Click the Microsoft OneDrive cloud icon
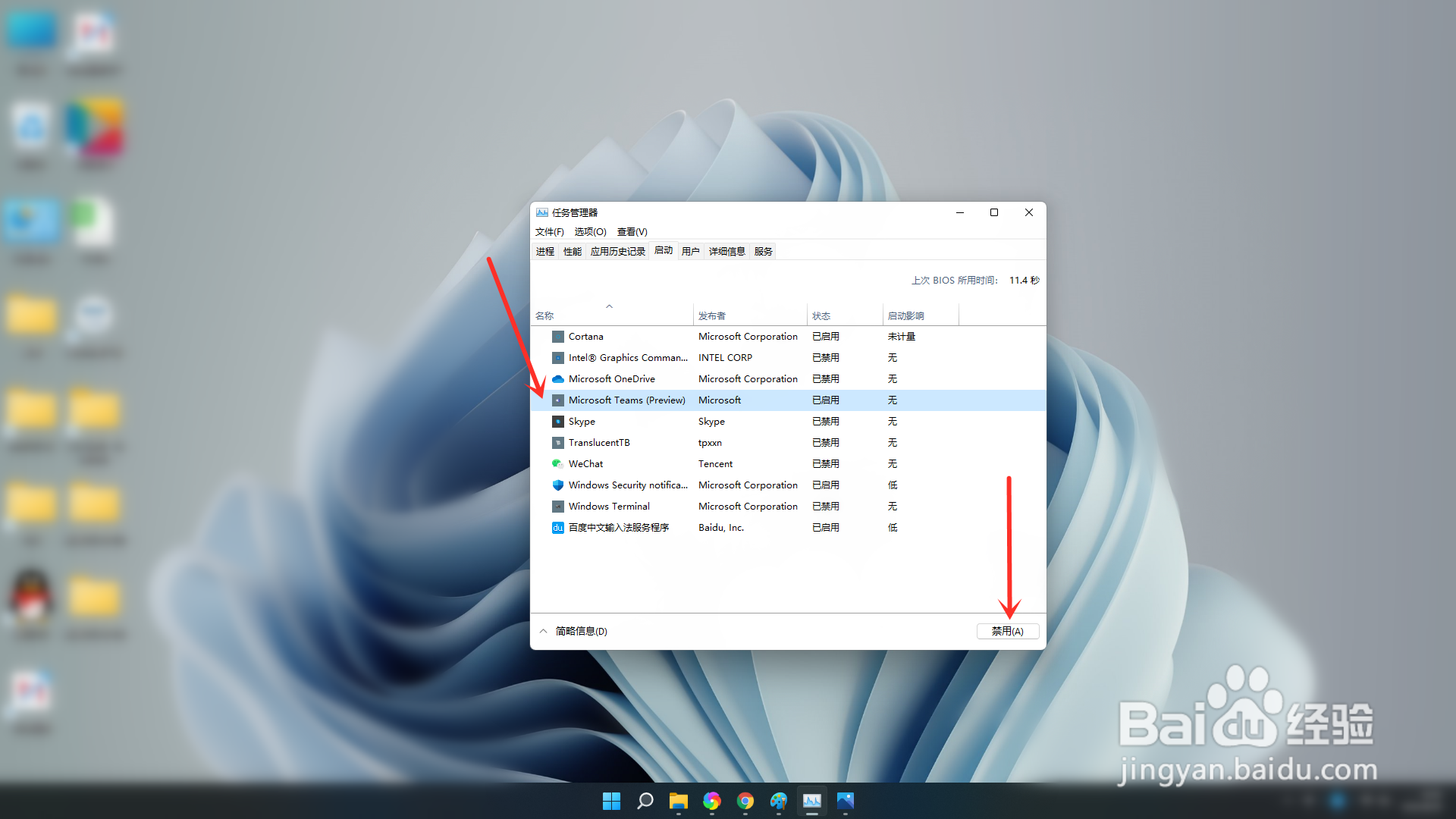This screenshot has height=819, width=1456. tap(558, 379)
